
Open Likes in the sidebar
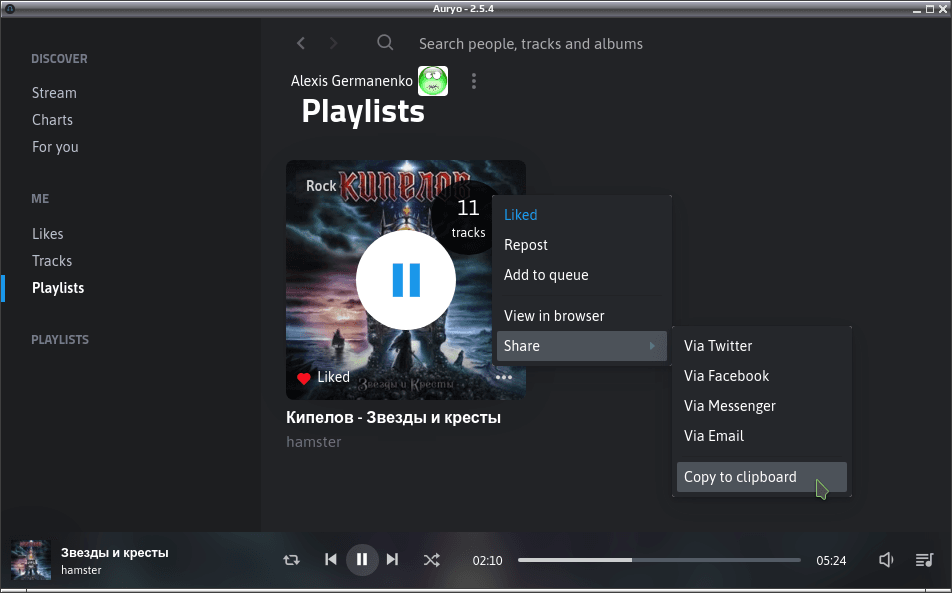pyautogui.click(x=47, y=234)
